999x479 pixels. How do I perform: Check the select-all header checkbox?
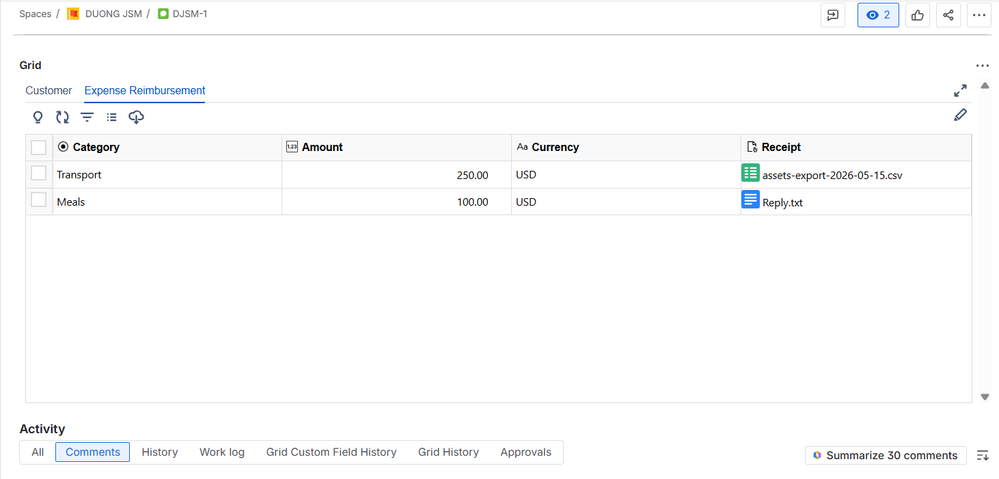[x=39, y=147]
